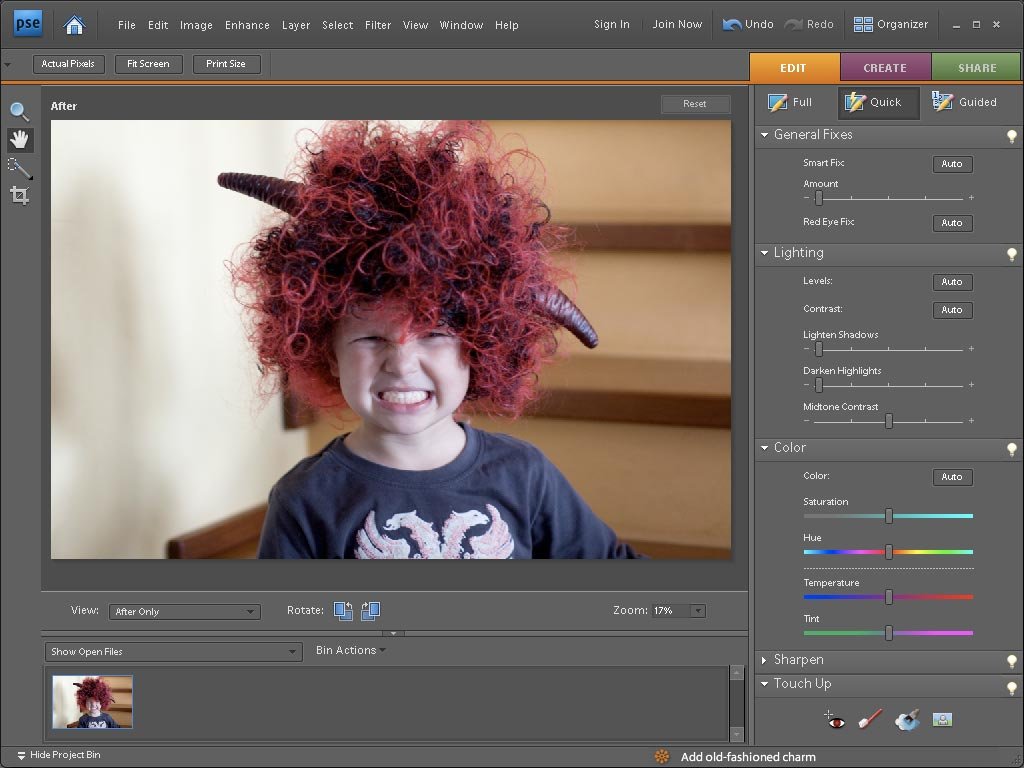Click the Red Eye Removal touch-up icon
This screenshot has height=768, width=1024.
tap(835, 719)
